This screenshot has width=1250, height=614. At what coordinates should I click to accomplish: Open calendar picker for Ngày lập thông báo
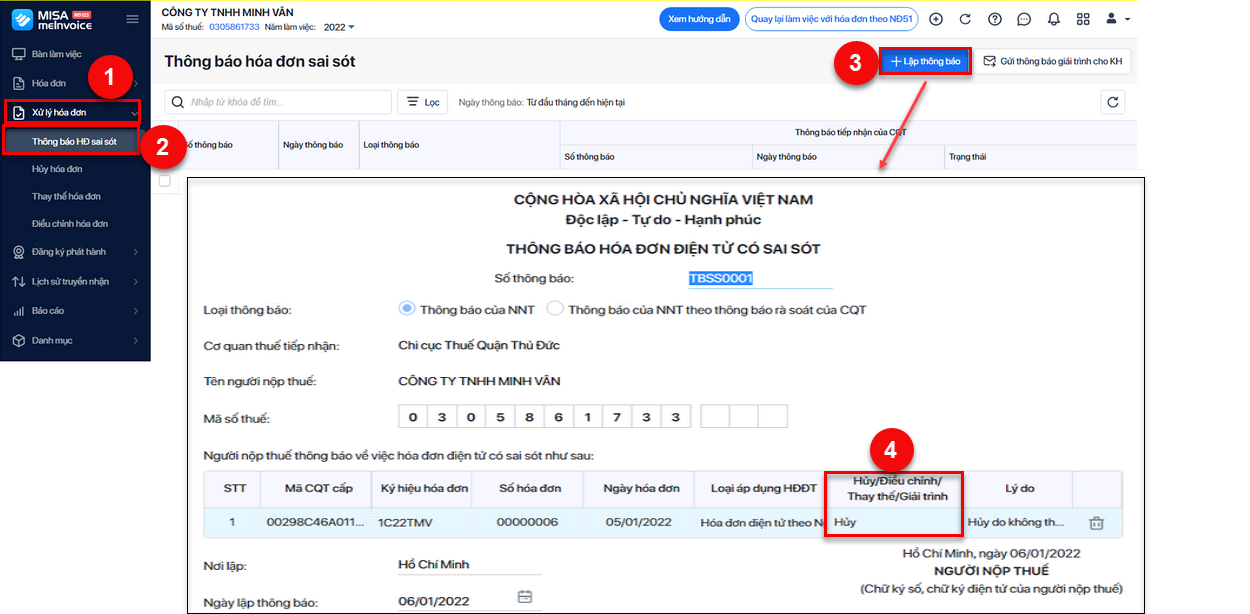point(525,598)
